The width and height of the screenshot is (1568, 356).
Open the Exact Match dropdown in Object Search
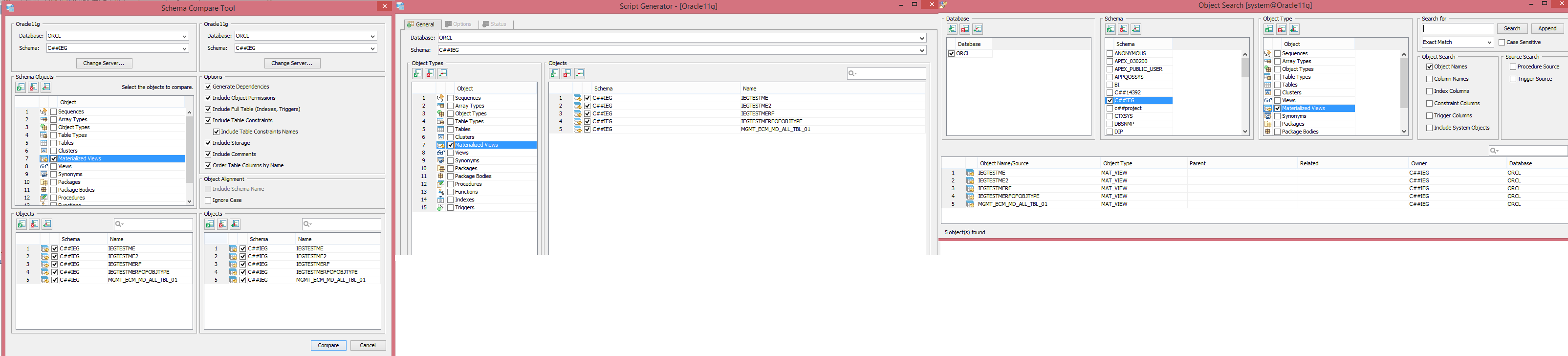1489,43
